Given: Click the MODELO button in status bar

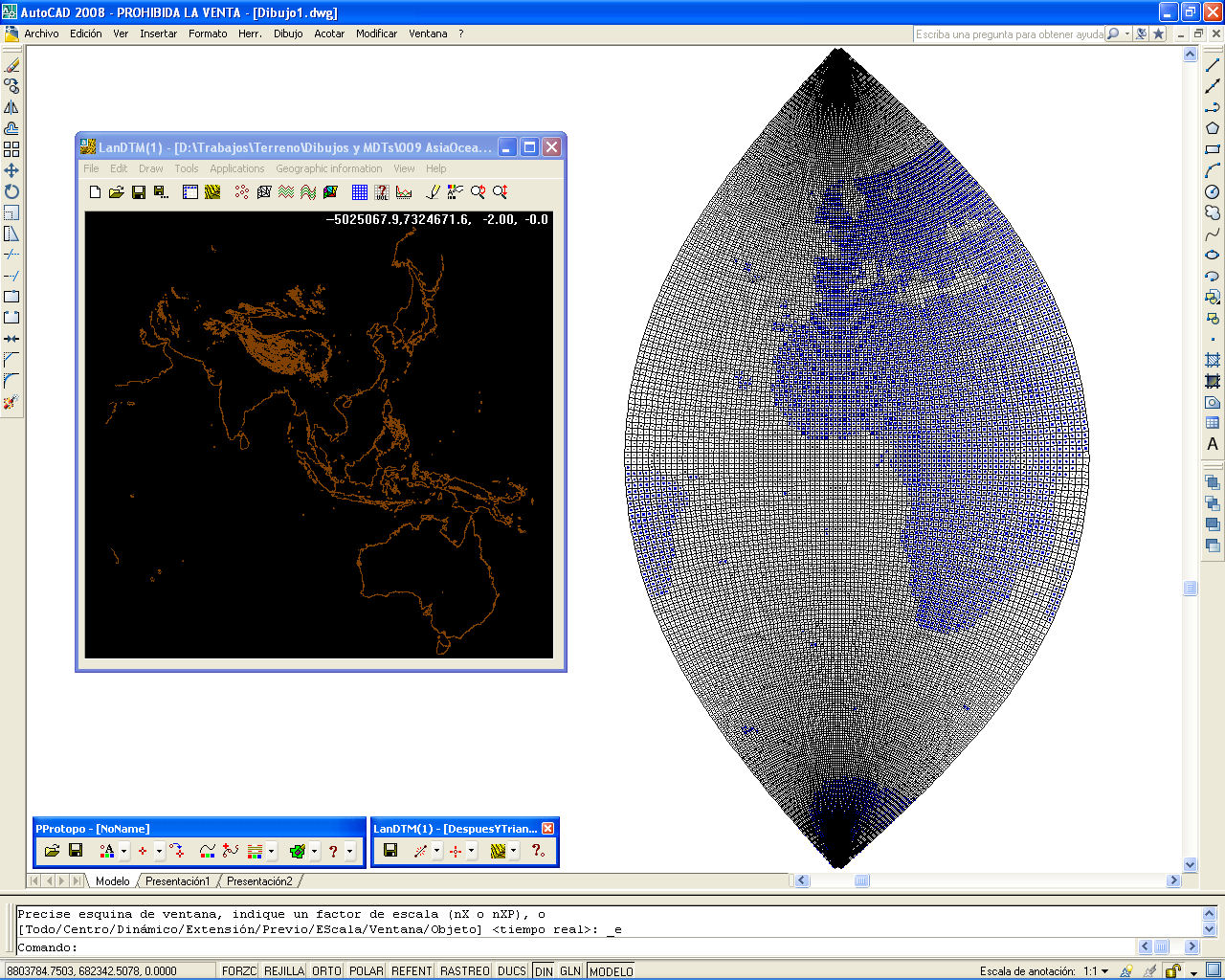Looking at the screenshot, I should click(x=611, y=970).
